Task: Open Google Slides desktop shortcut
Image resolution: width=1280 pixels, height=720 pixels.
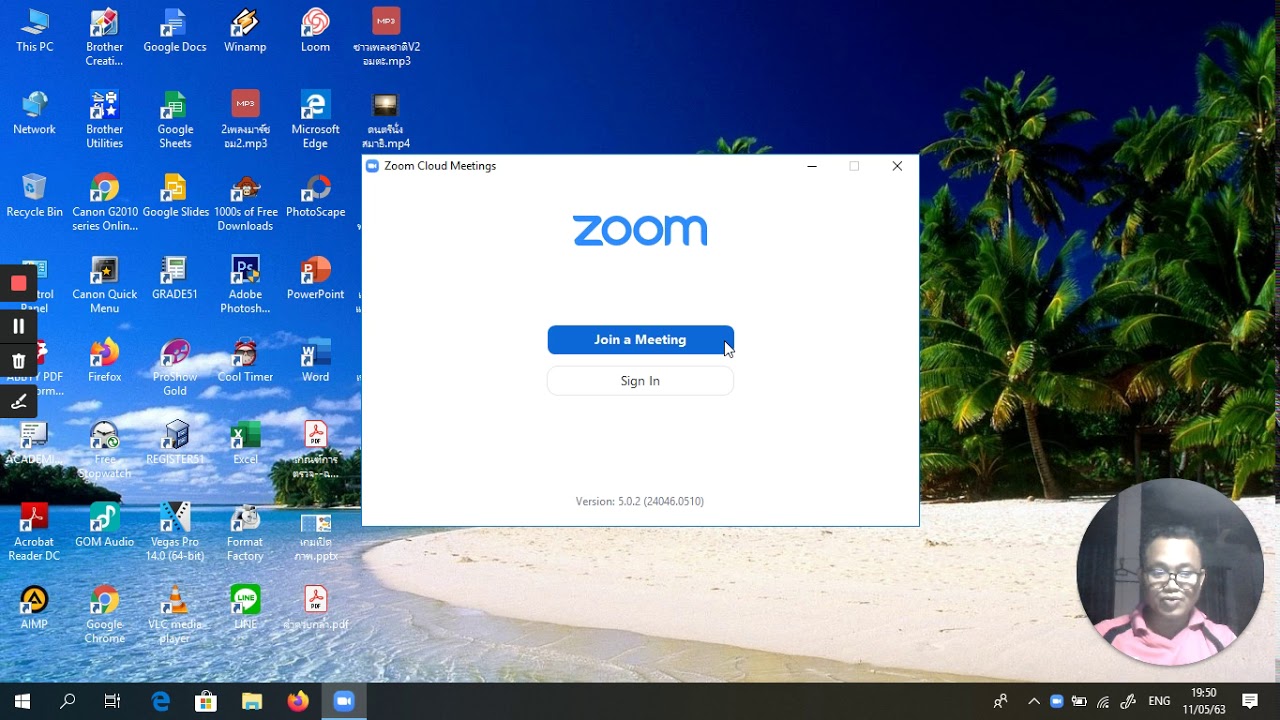Action: click(175, 196)
